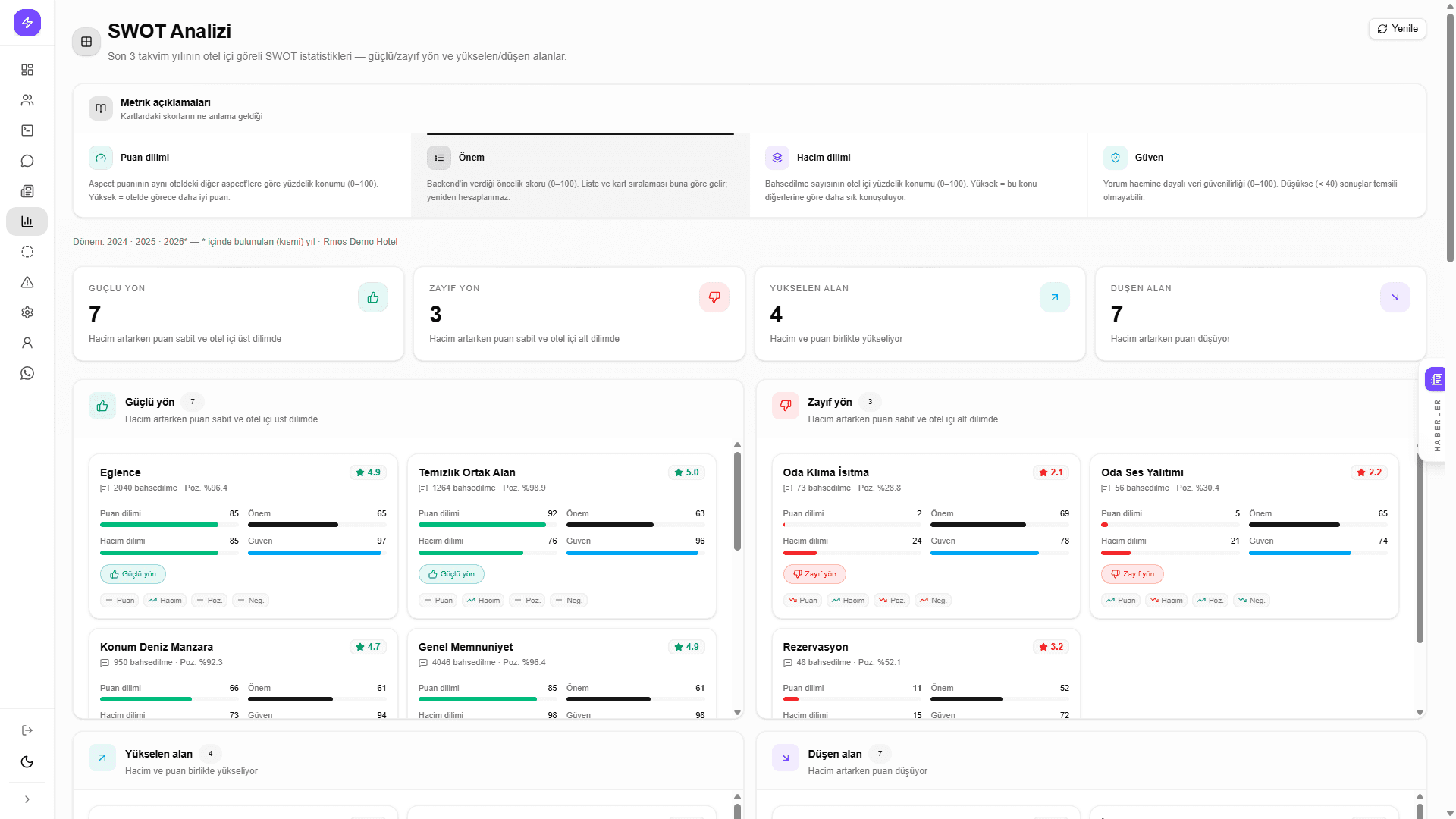Click the Neg. trend chip in Temizlik Ortak Alan card
The height and width of the screenshot is (819, 1456).
tap(569, 600)
